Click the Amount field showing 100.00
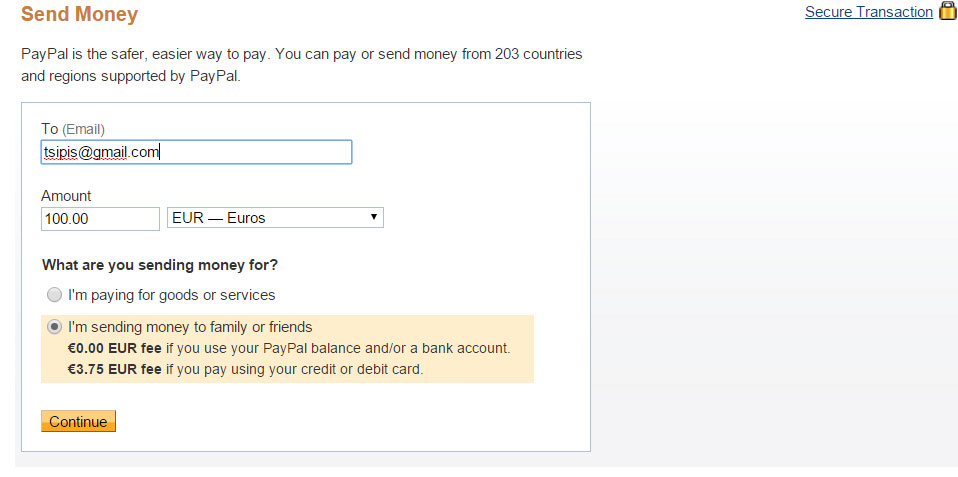Viewport: 958px width, 477px height. coord(100,219)
